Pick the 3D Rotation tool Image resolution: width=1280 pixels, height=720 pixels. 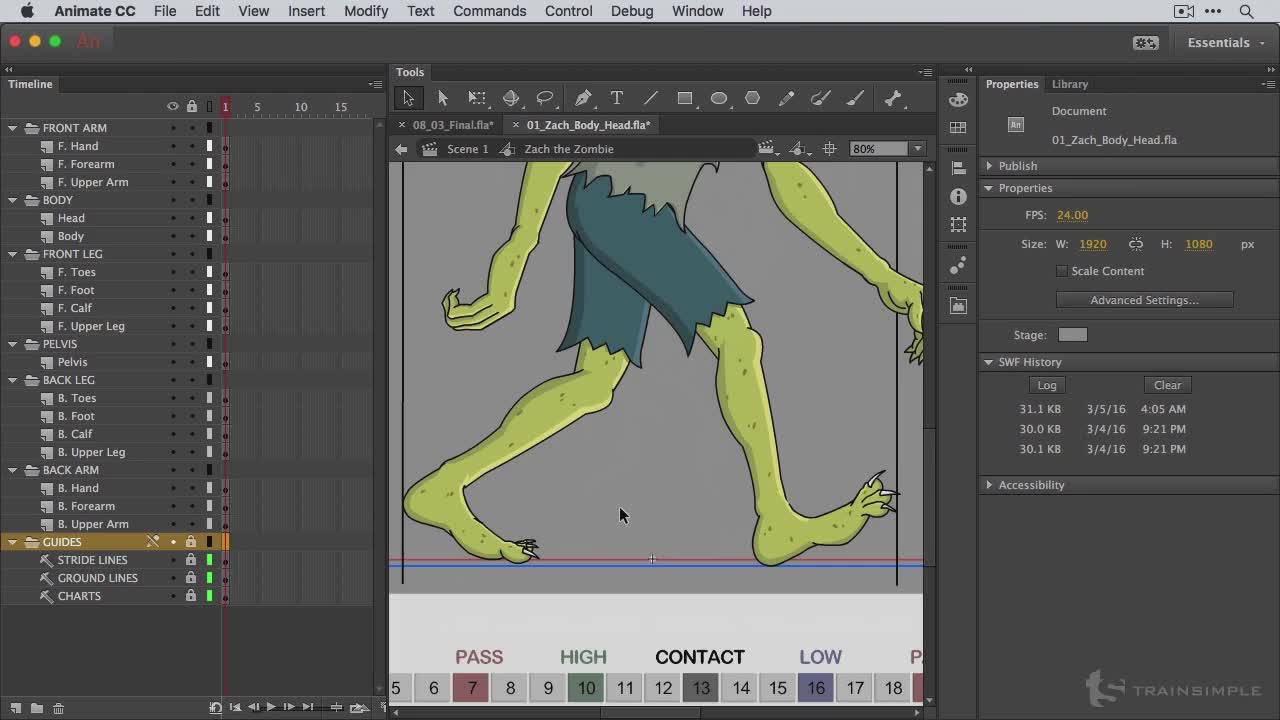pos(511,98)
